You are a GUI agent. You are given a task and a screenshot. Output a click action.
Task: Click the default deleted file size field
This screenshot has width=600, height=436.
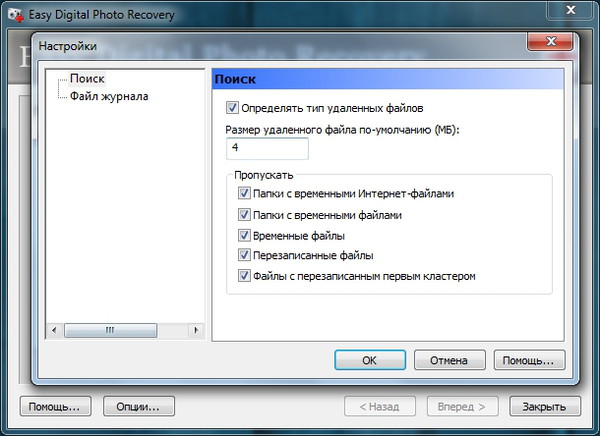267,148
